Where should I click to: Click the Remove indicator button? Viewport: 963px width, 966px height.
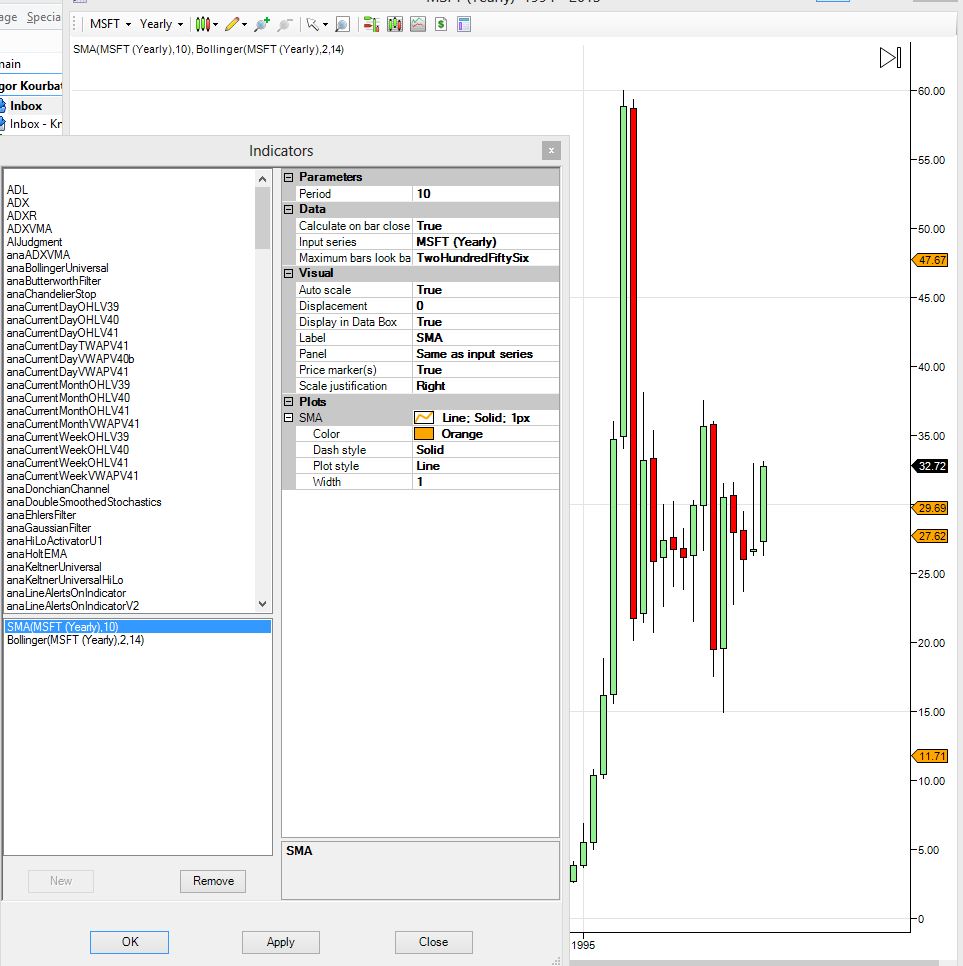click(x=213, y=881)
